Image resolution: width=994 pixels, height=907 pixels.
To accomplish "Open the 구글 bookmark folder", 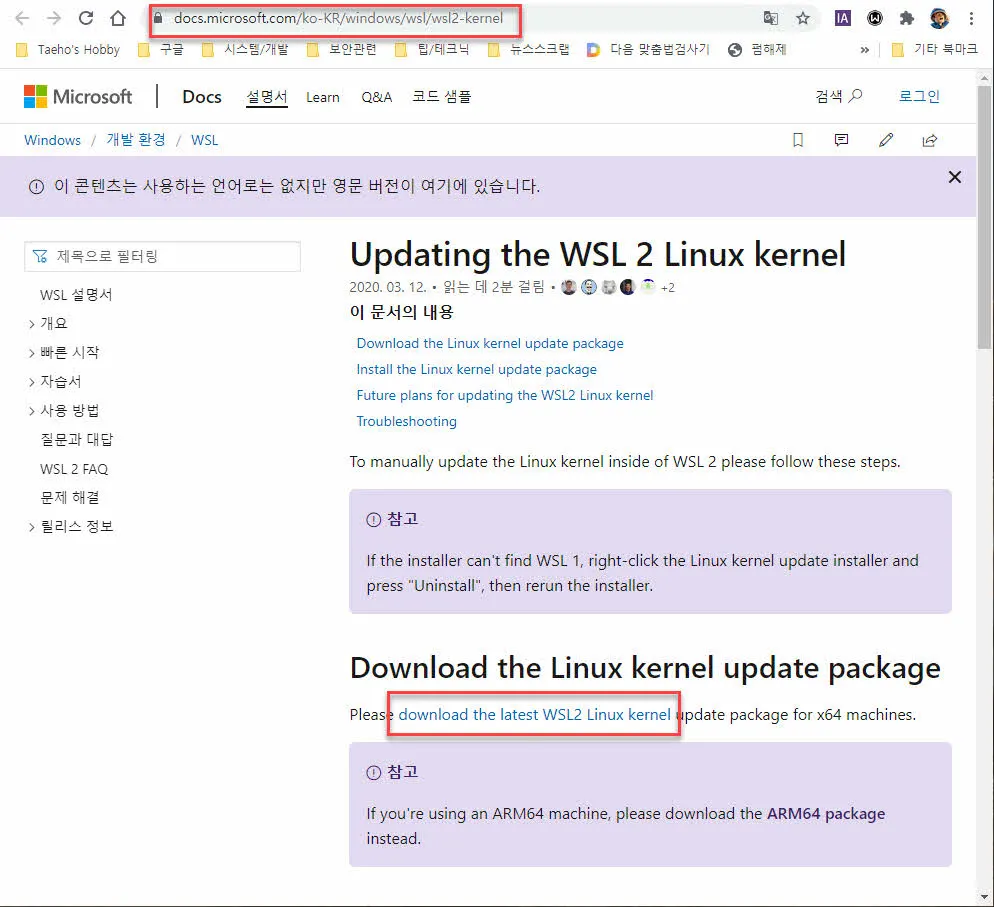I will click(x=161, y=49).
